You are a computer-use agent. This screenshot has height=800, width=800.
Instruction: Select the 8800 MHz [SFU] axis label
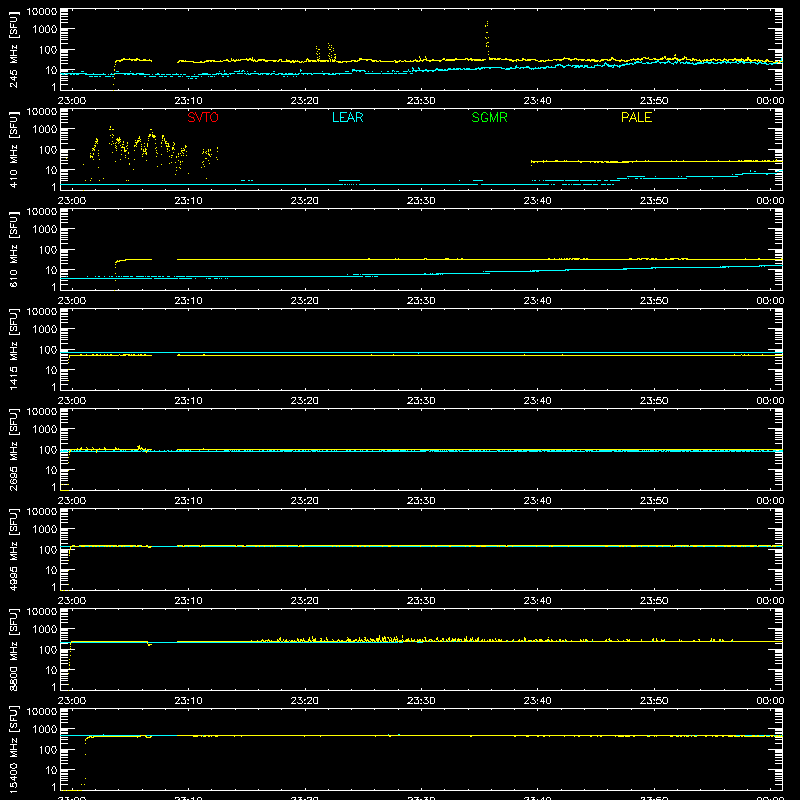click(14, 649)
